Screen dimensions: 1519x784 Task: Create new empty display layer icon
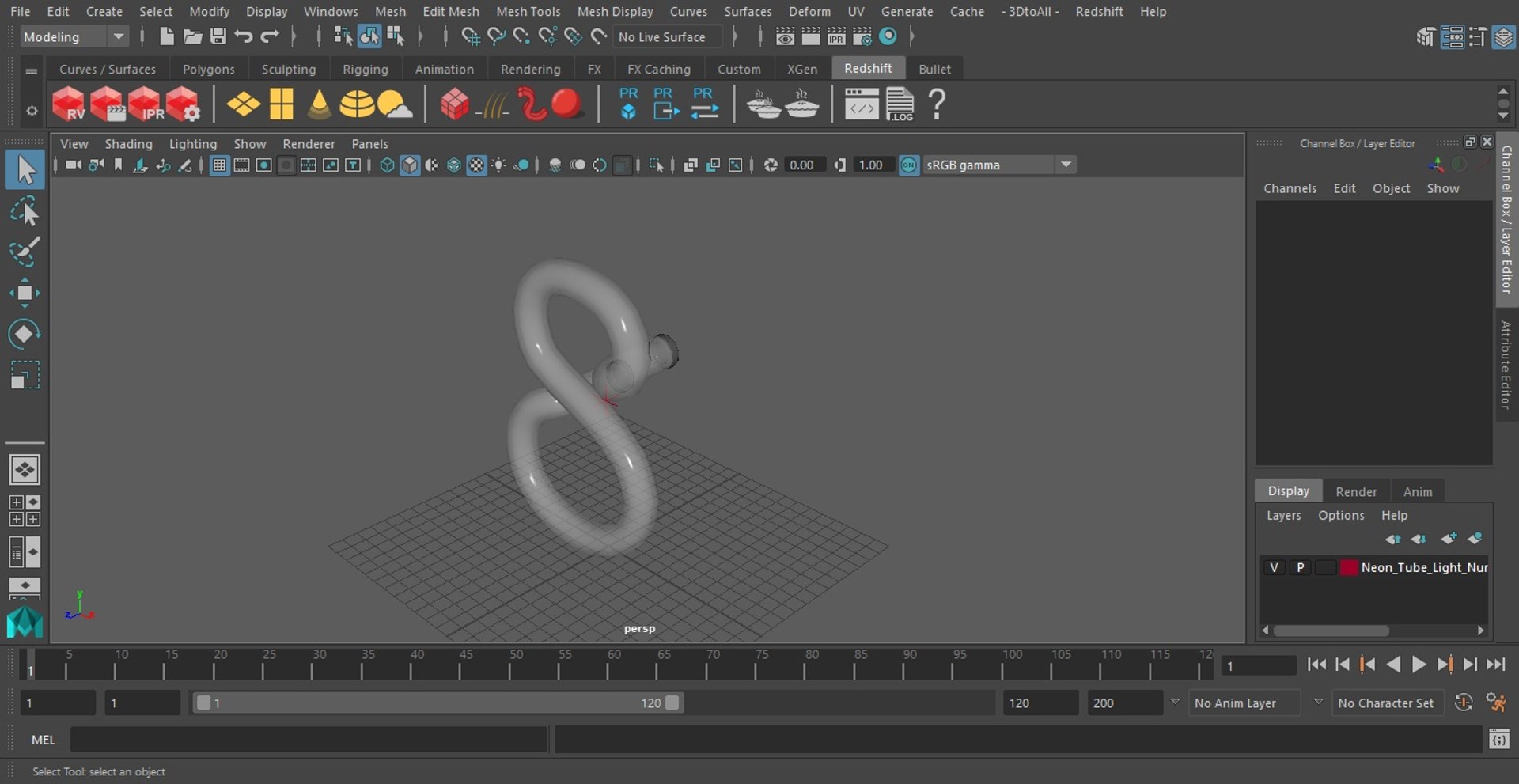tap(1448, 539)
